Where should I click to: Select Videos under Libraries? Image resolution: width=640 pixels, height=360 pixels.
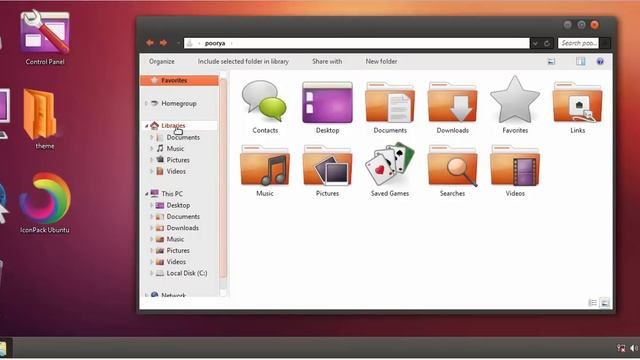pyautogui.click(x=176, y=171)
